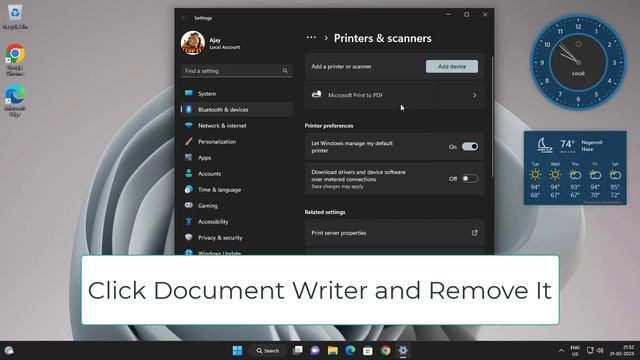This screenshot has width=640, height=360.
Task: Launch Edge from the taskbar
Action: pos(350,350)
